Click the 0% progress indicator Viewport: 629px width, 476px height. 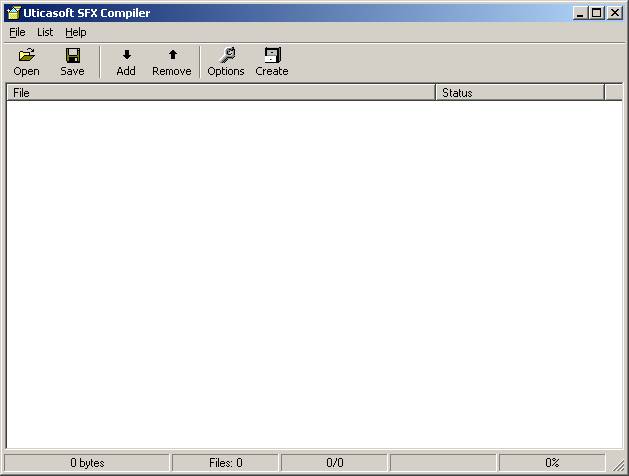pos(552,463)
